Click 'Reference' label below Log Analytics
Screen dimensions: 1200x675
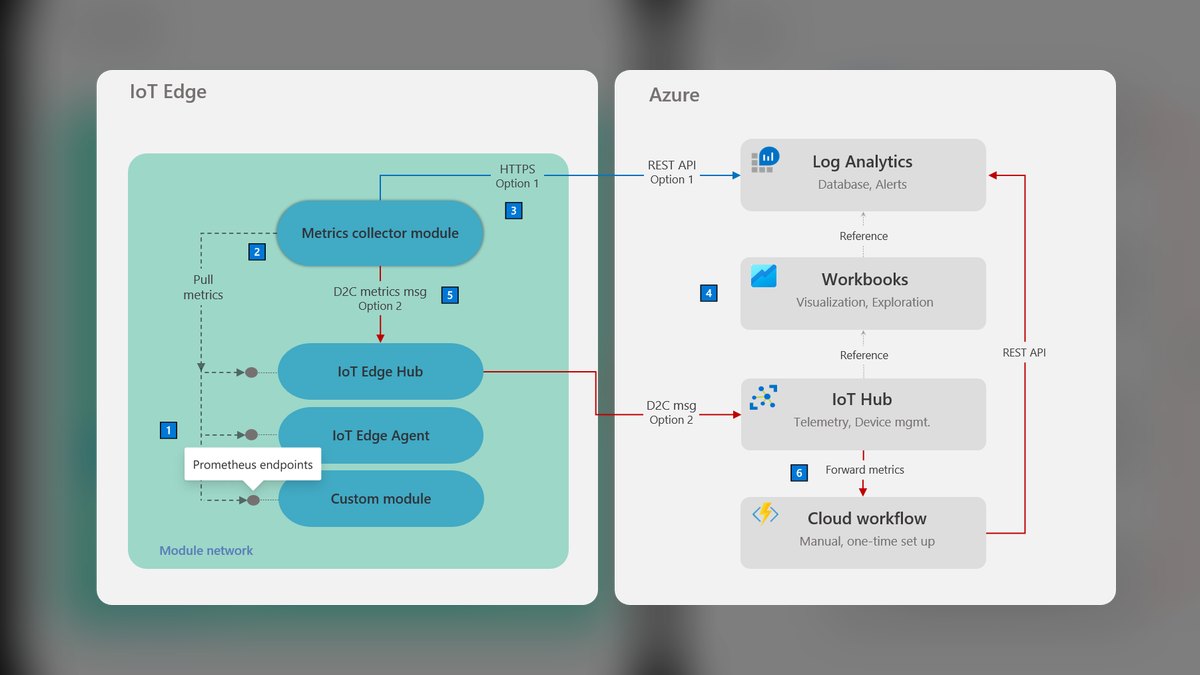864,236
